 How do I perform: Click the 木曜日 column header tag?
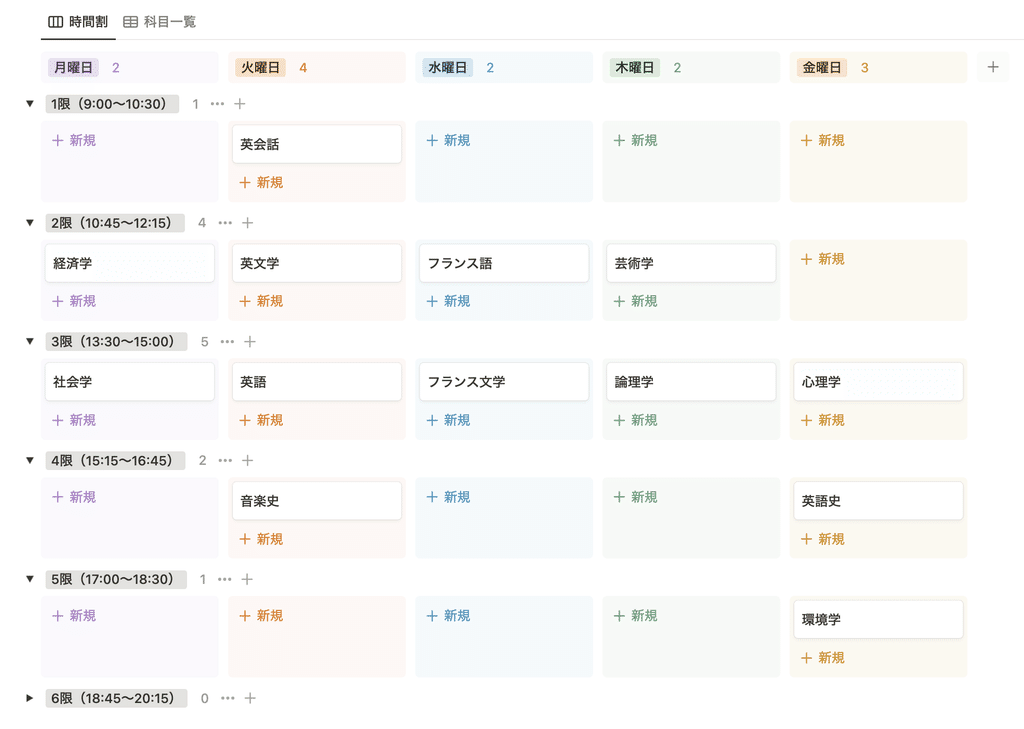(x=635, y=67)
